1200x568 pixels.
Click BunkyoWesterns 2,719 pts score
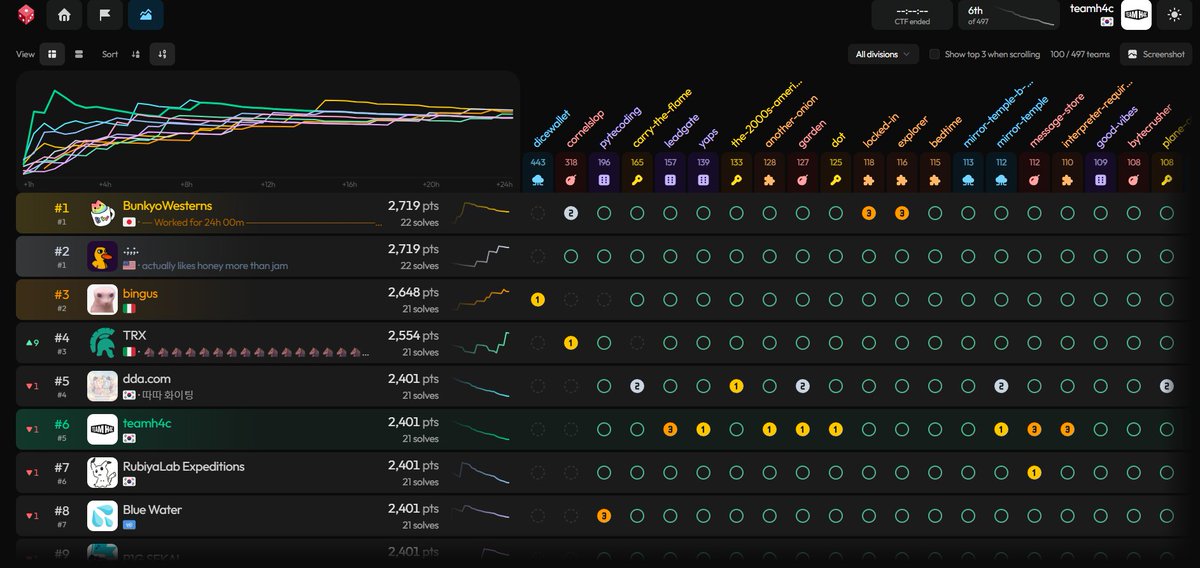pyautogui.click(x=413, y=205)
